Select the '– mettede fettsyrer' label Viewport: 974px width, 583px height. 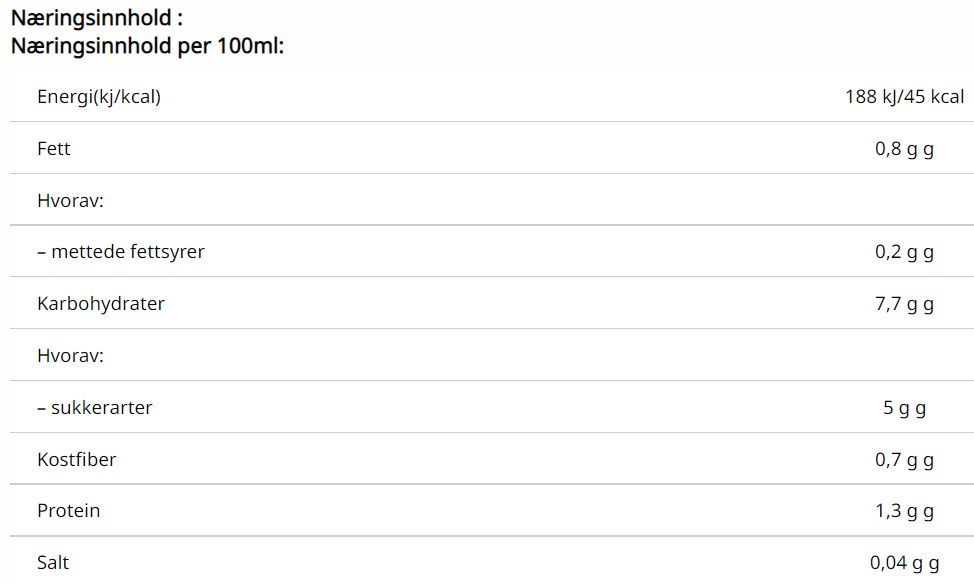click(x=121, y=252)
